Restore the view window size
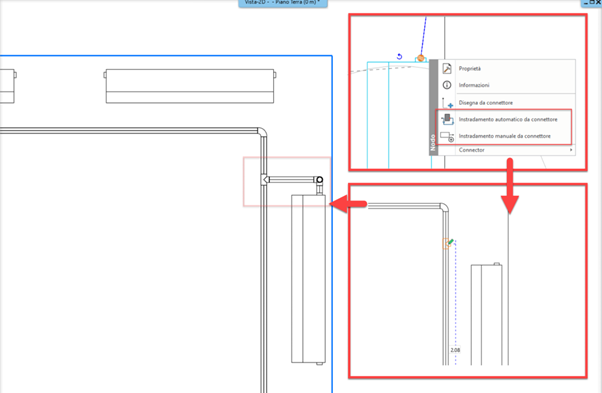Viewport: 602px width, 393px height. 592,2
